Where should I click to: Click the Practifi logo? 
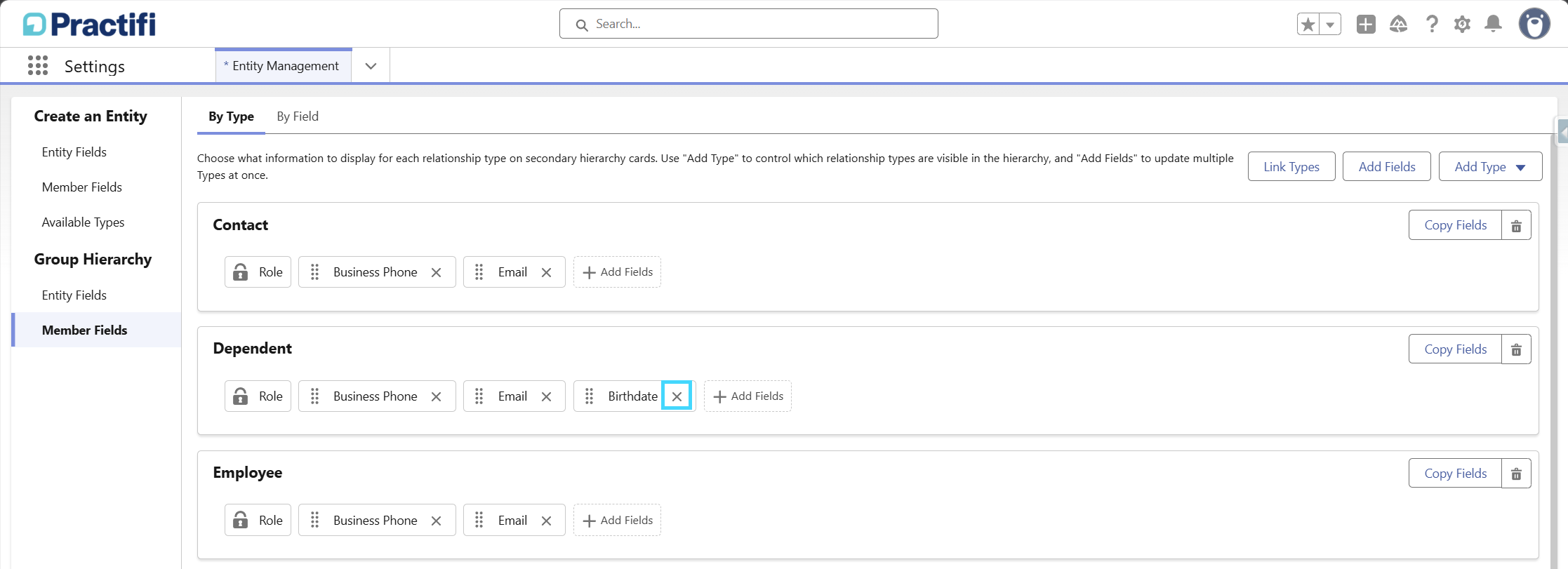89,25
